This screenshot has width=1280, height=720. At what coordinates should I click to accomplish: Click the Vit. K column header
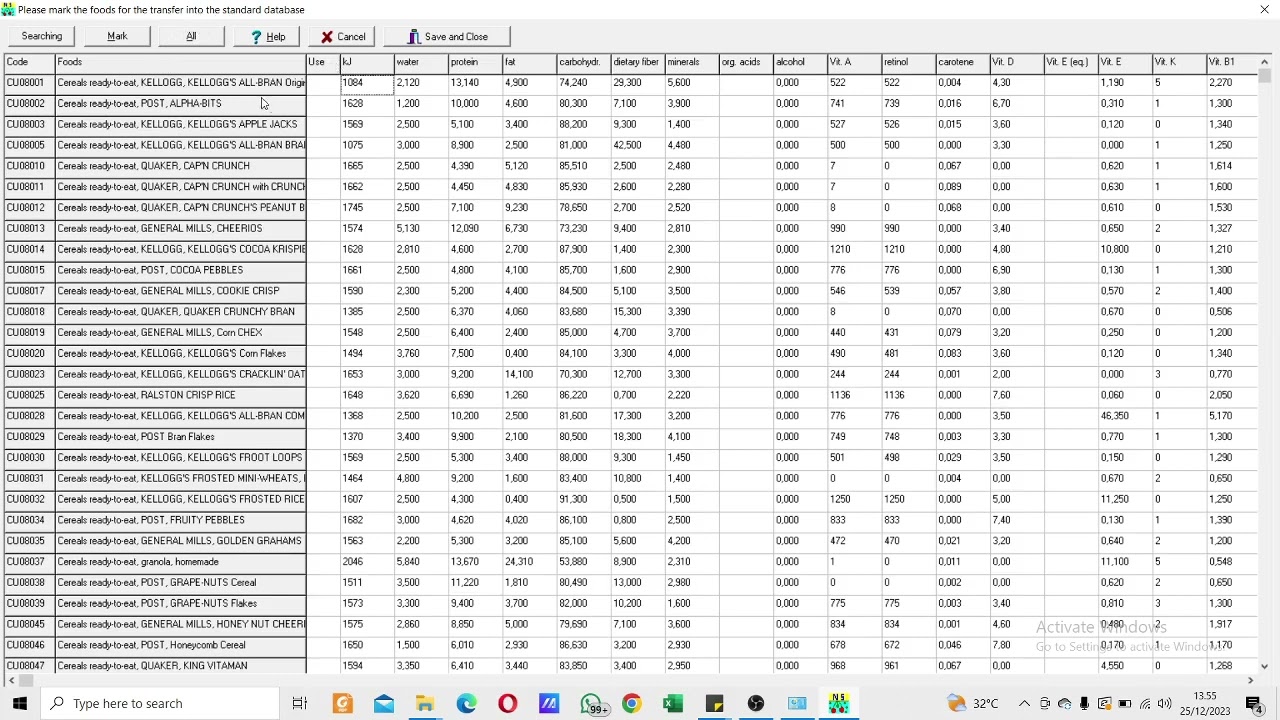1177,62
